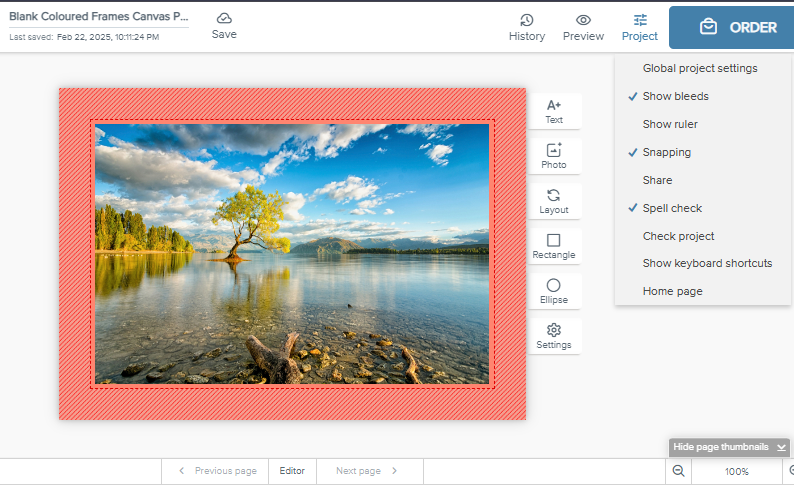The image size is (794, 485).
Task: Add a Text element
Action: (x=554, y=111)
